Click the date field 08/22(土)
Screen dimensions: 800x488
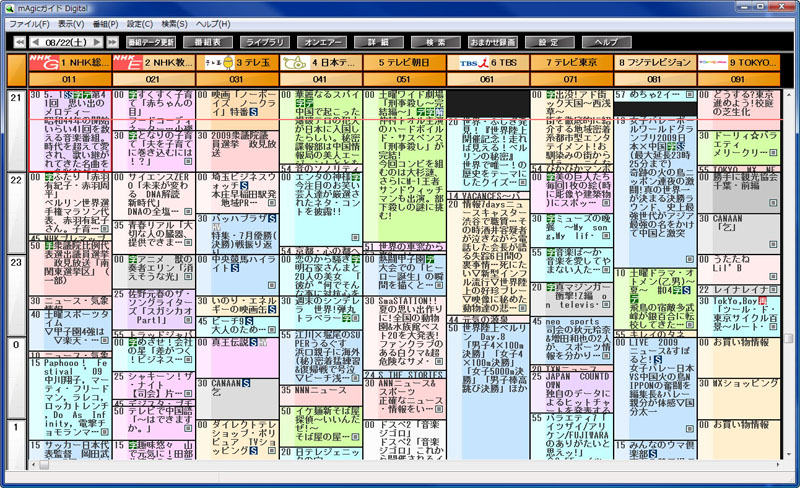pyautogui.click(x=66, y=42)
